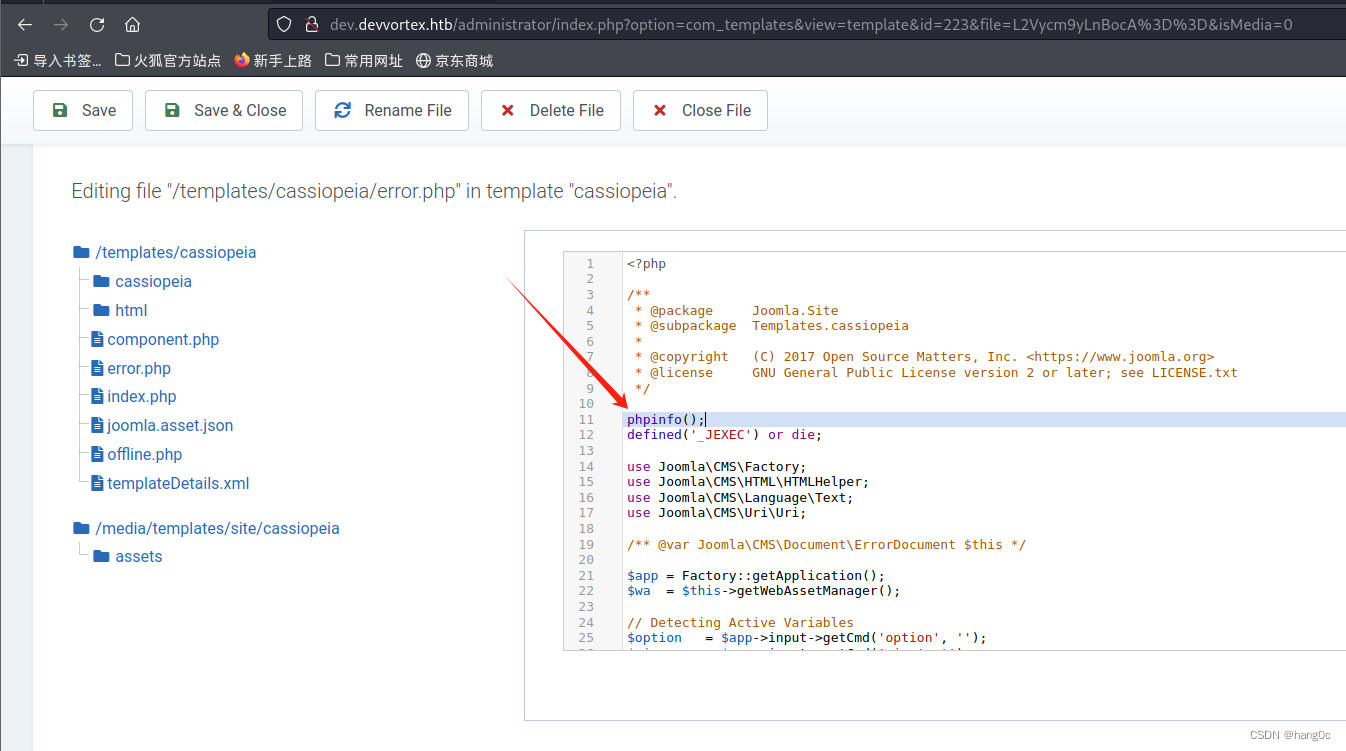This screenshot has width=1346, height=751.
Task: Click the Save button
Action: [x=83, y=110]
